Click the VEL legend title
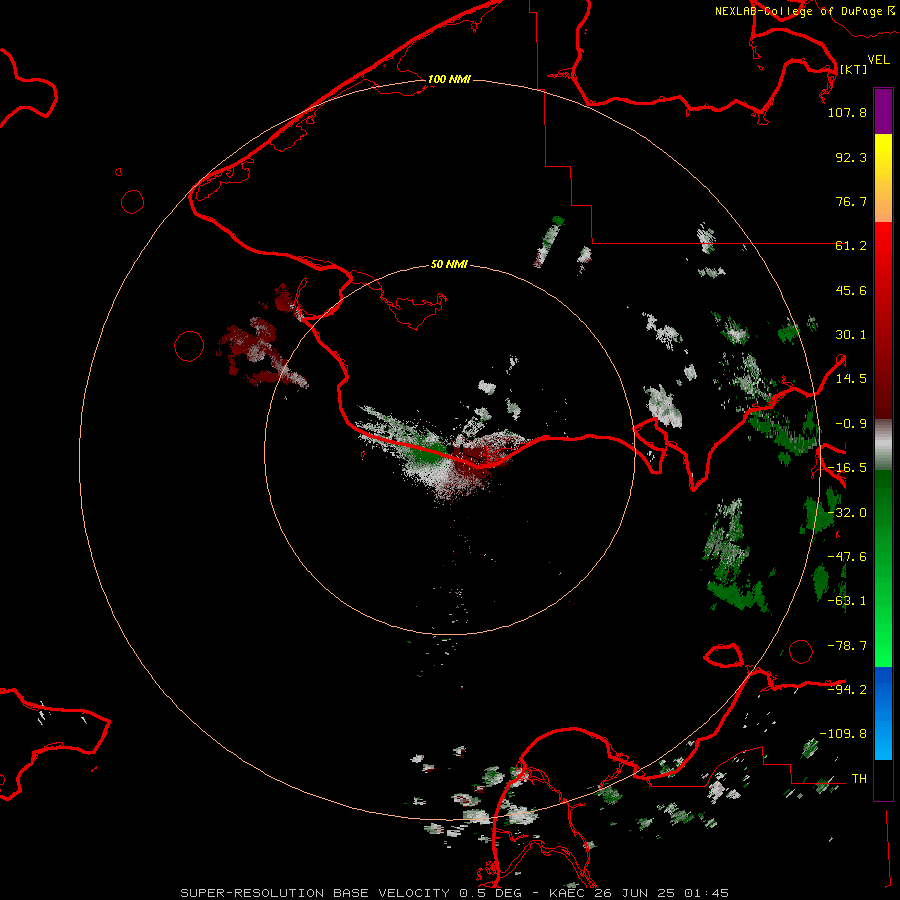900x900 pixels. 879,60
